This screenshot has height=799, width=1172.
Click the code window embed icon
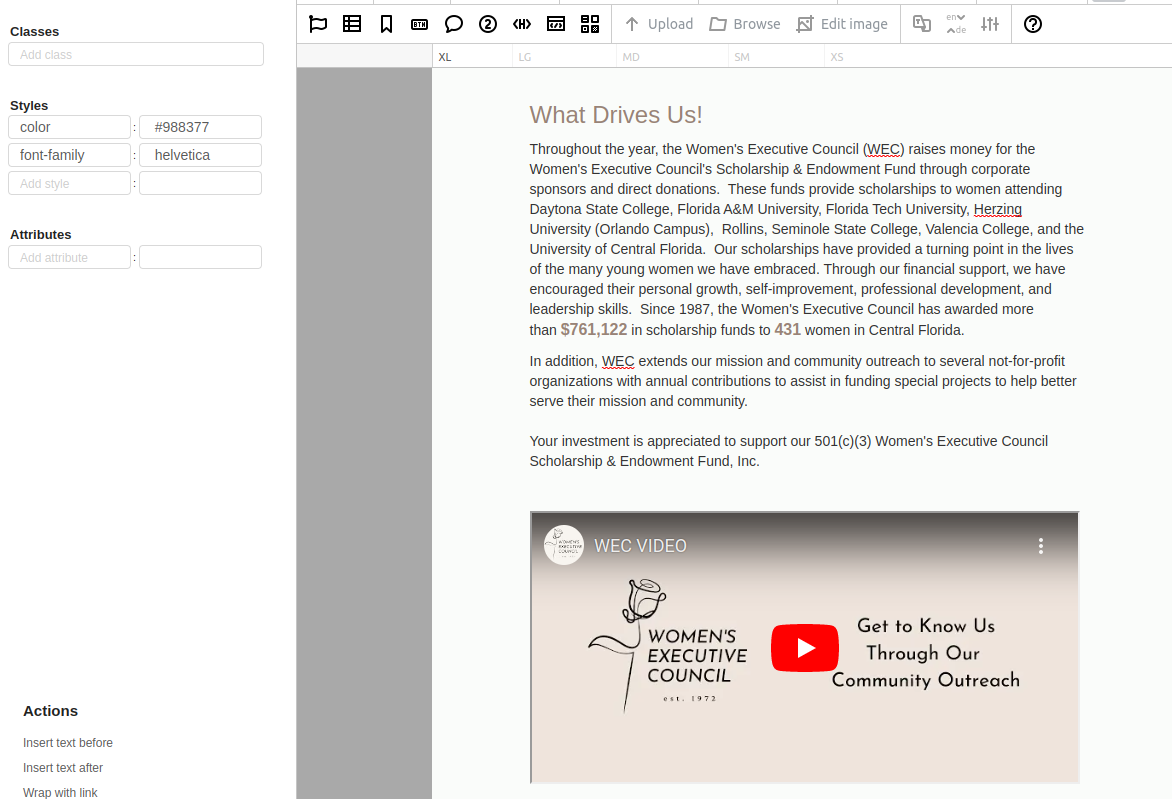tap(556, 24)
